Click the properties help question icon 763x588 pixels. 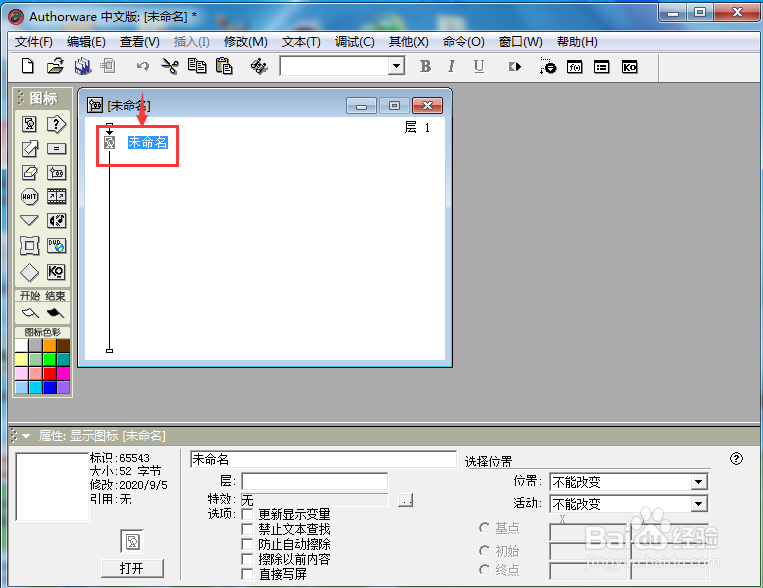click(736, 459)
